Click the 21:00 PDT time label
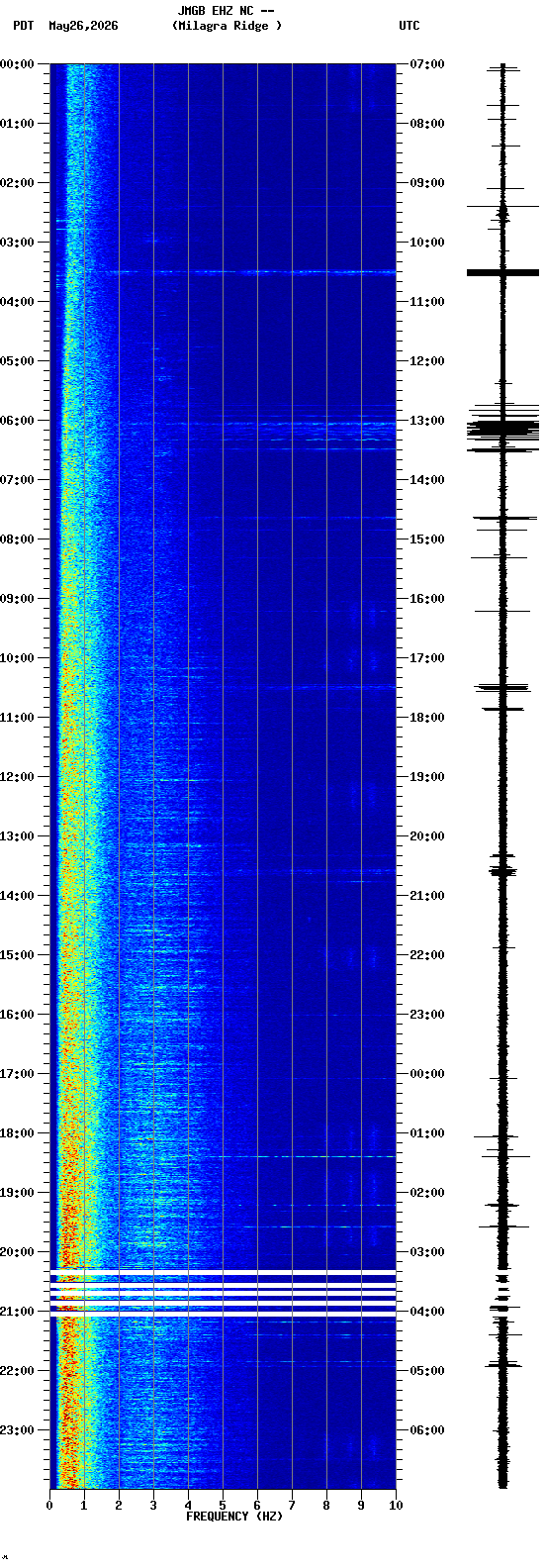This screenshot has width=546, height=1568. pos(17,1312)
